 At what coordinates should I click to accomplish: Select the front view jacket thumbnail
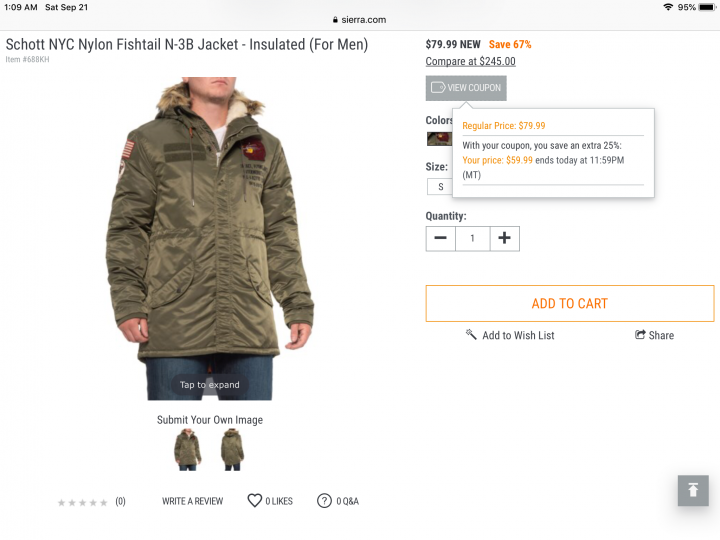point(187,449)
